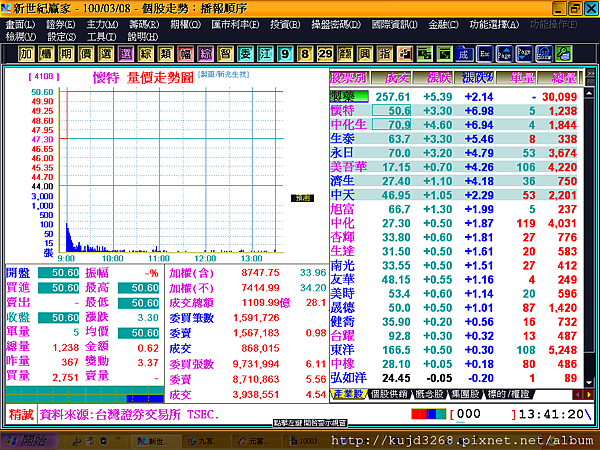Click the stock list scrollbar's up arrow

589,93
